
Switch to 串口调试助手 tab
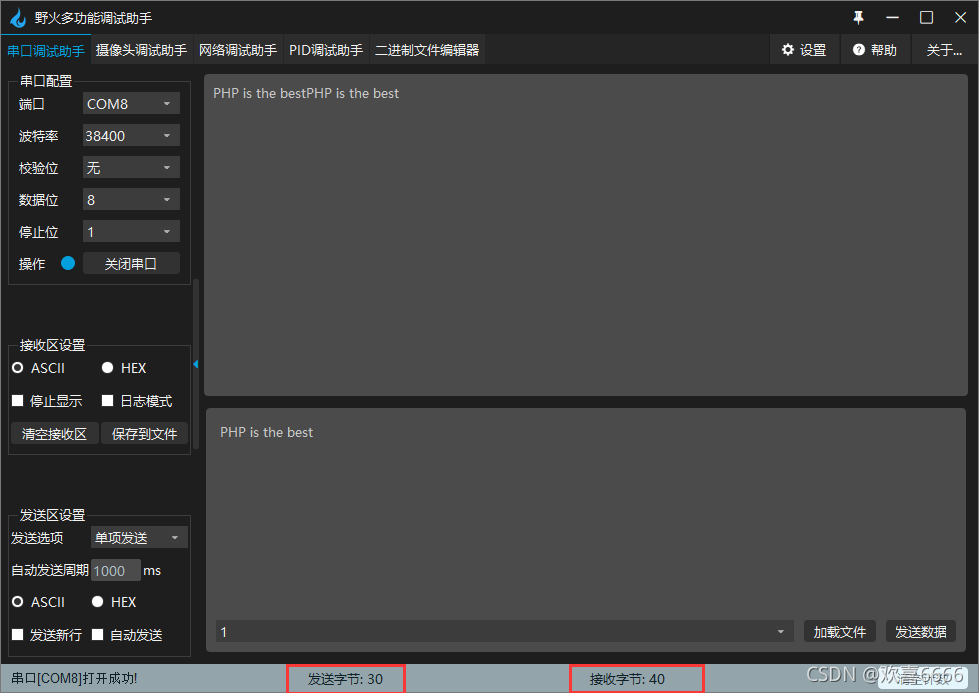pos(46,51)
